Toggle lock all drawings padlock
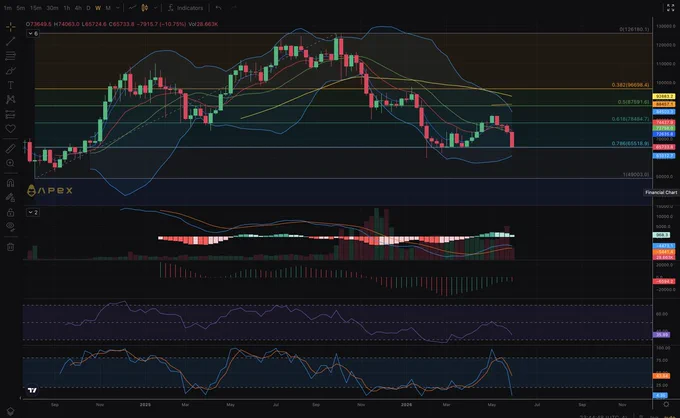 coord(10,212)
